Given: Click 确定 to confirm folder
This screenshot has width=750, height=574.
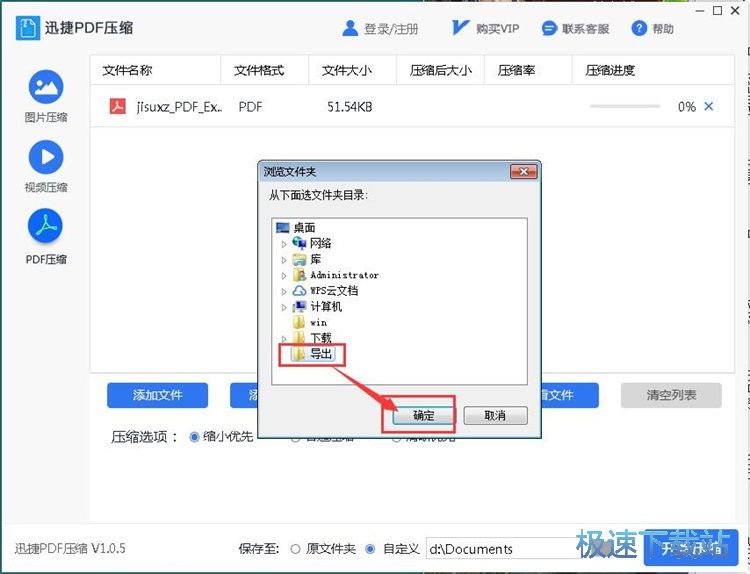Looking at the screenshot, I should click(x=423, y=415).
